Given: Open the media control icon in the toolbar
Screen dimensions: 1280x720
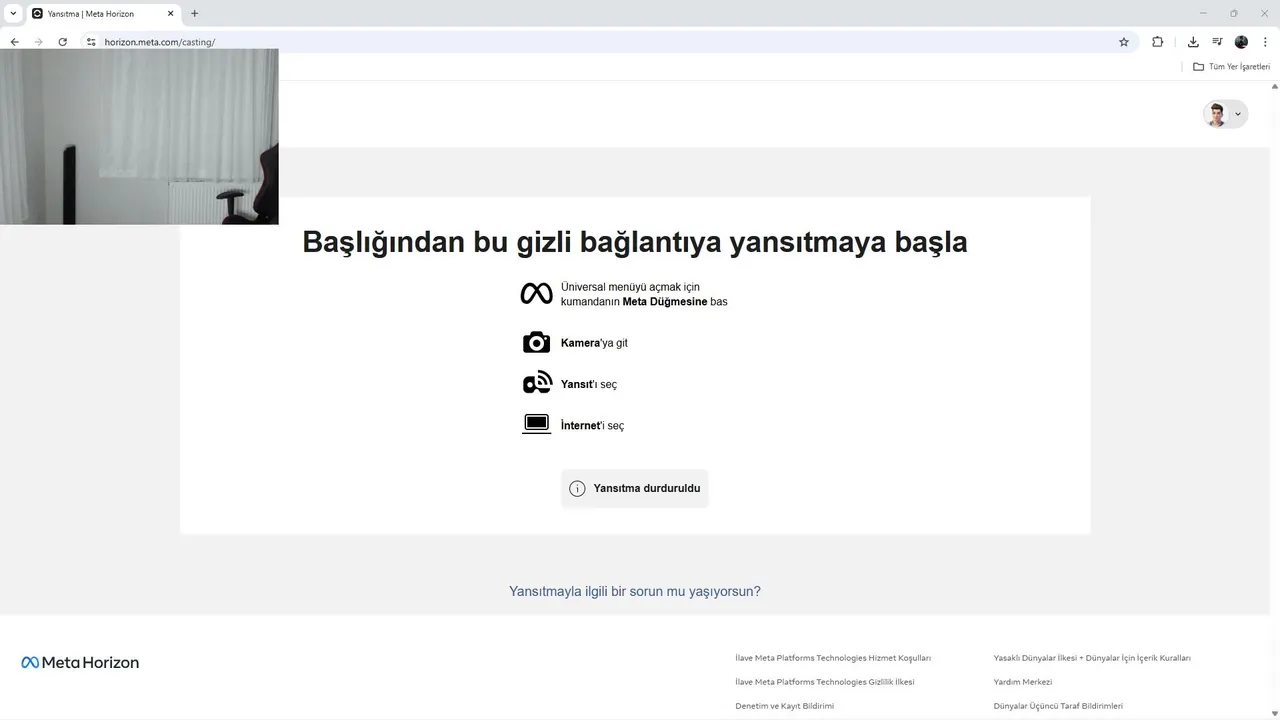Looking at the screenshot, I should [x=1217, y=42].
